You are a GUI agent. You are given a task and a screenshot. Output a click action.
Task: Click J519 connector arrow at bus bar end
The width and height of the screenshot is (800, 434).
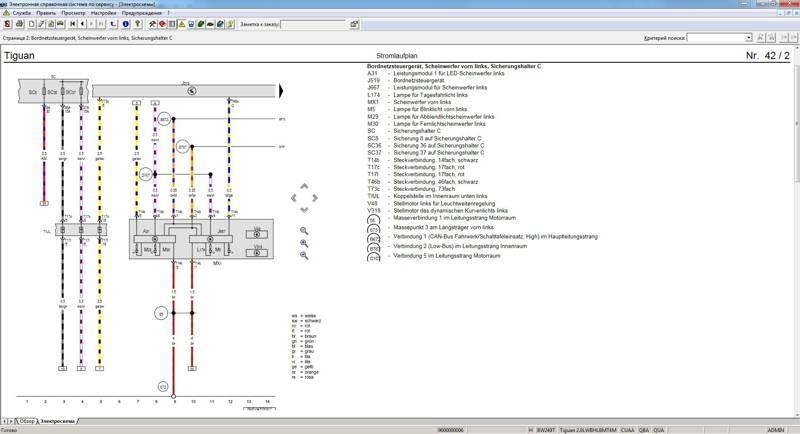[283, 91]
